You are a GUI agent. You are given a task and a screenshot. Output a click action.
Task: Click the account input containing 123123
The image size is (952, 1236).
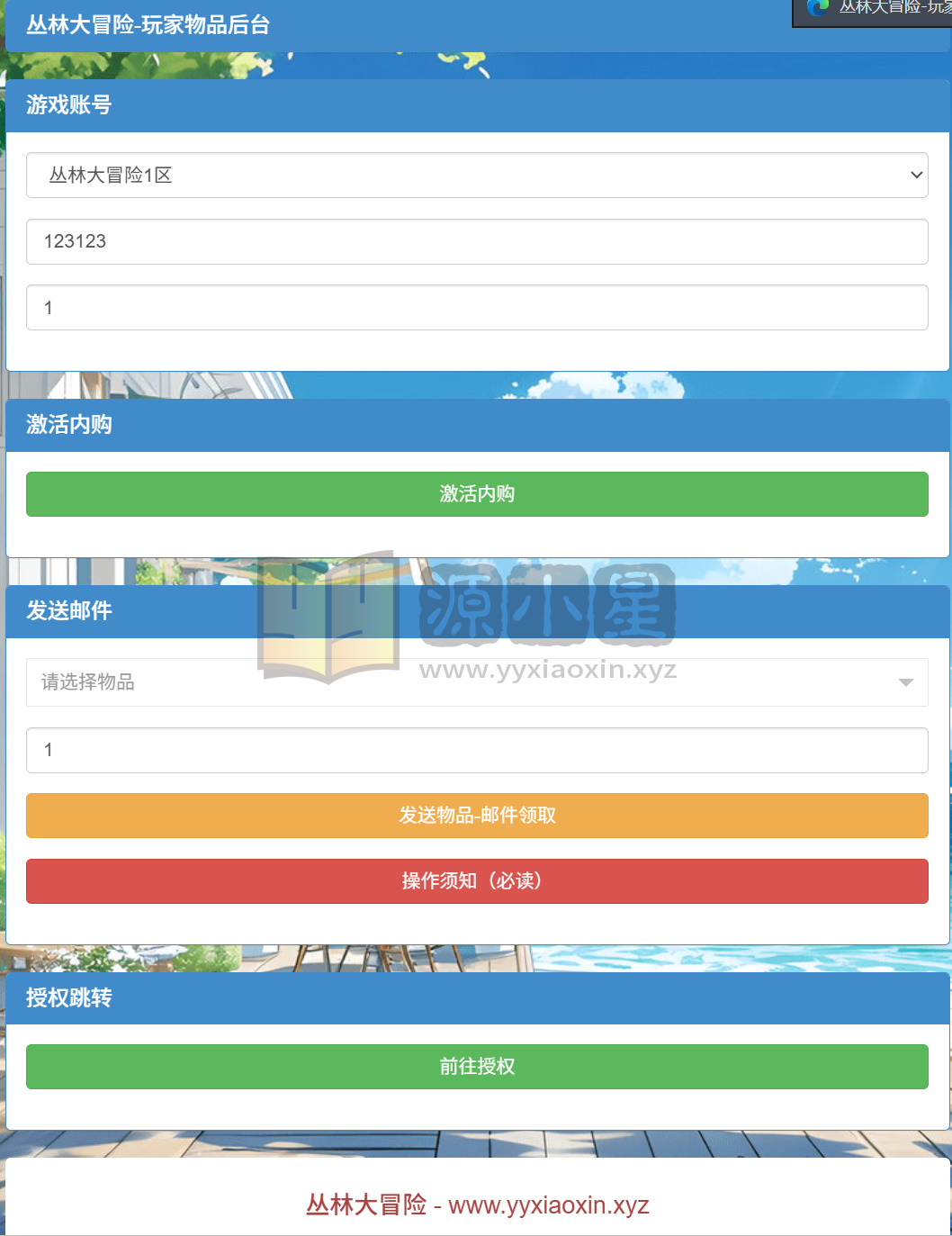click(476, 241)
